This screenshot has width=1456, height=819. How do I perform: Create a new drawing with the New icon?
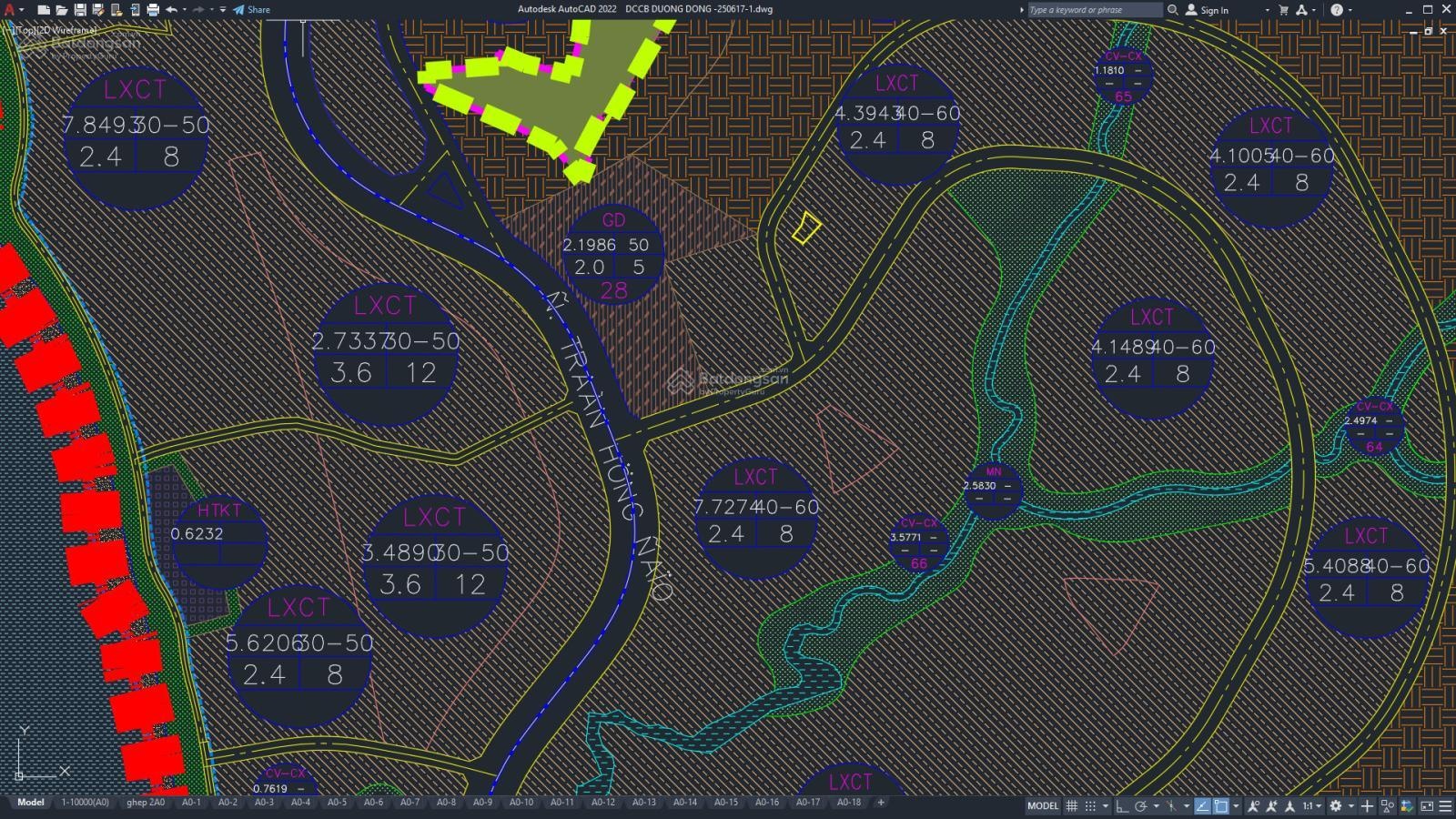click(44, 10)
